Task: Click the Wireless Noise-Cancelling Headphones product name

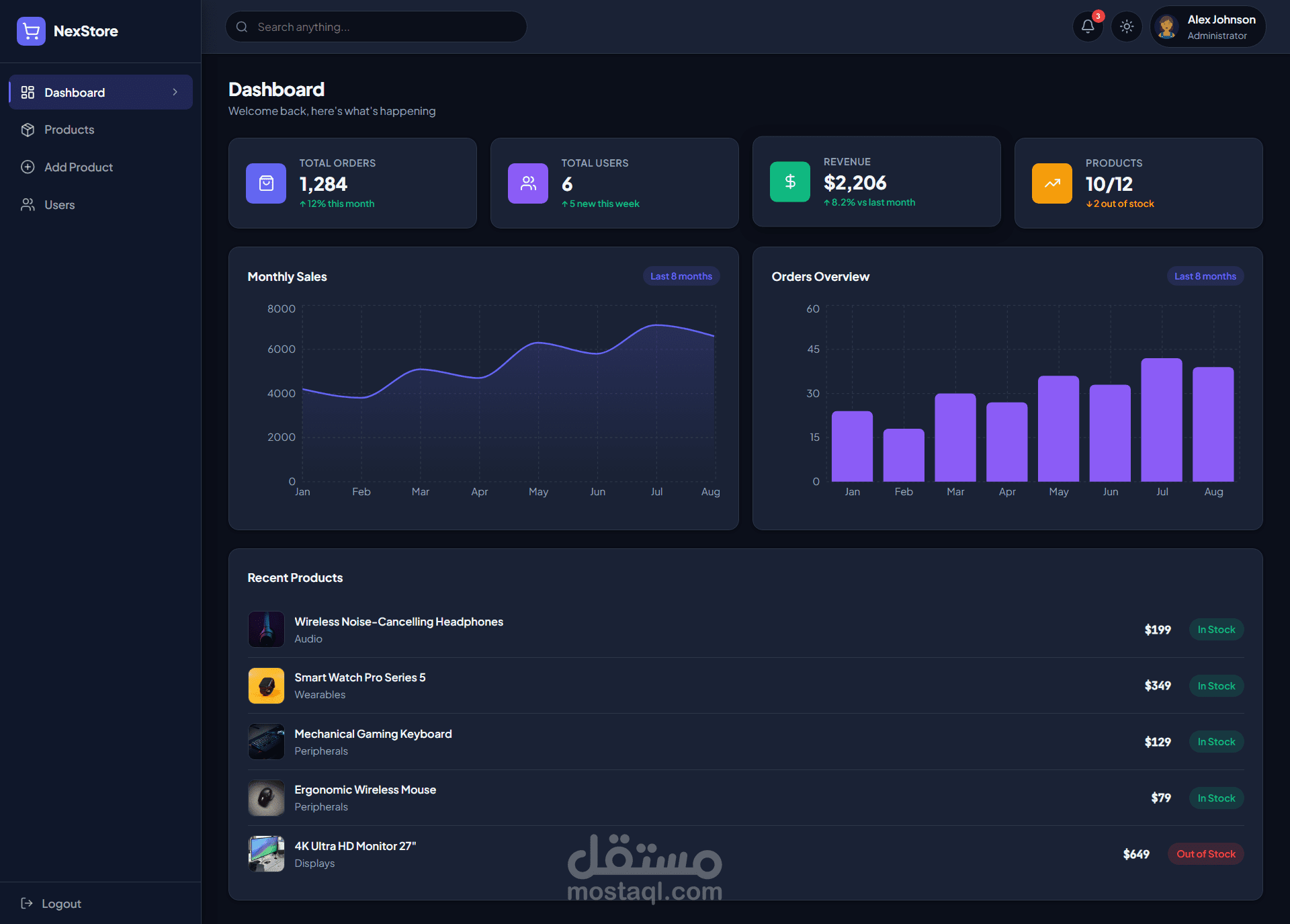Action: pos(399,622)
